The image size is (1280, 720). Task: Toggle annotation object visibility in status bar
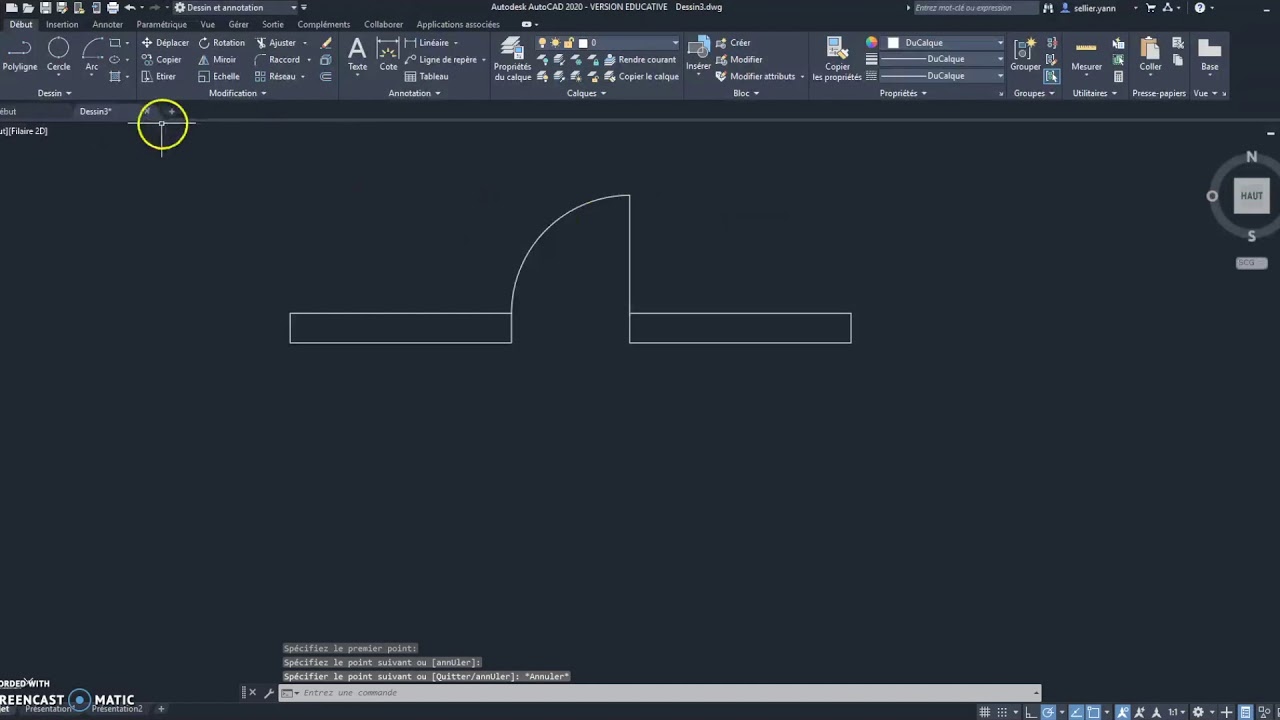[x=1122, y=712]
